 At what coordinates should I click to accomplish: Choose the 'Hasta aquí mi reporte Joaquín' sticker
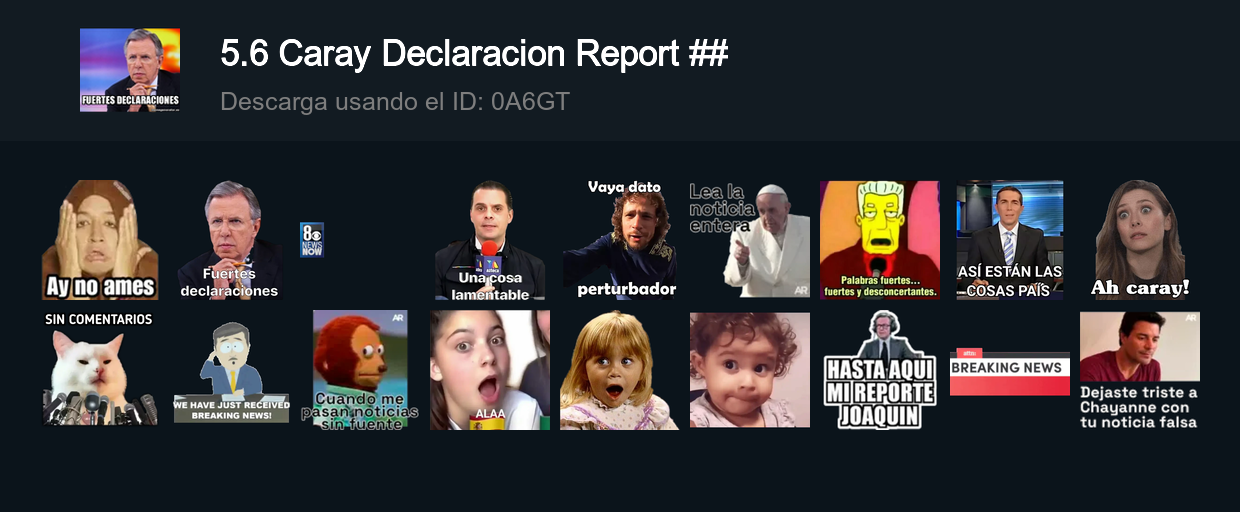click(880, 370)
